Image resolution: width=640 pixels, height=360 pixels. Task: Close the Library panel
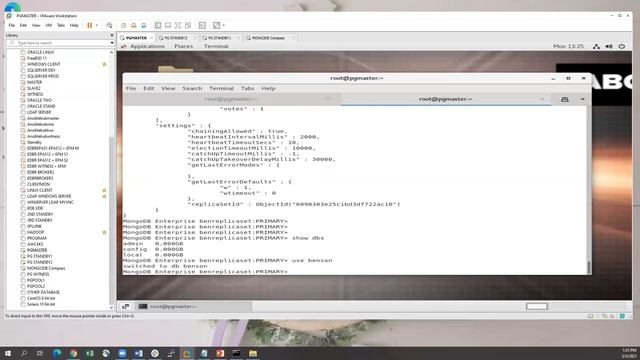click(x=112, y=36)
